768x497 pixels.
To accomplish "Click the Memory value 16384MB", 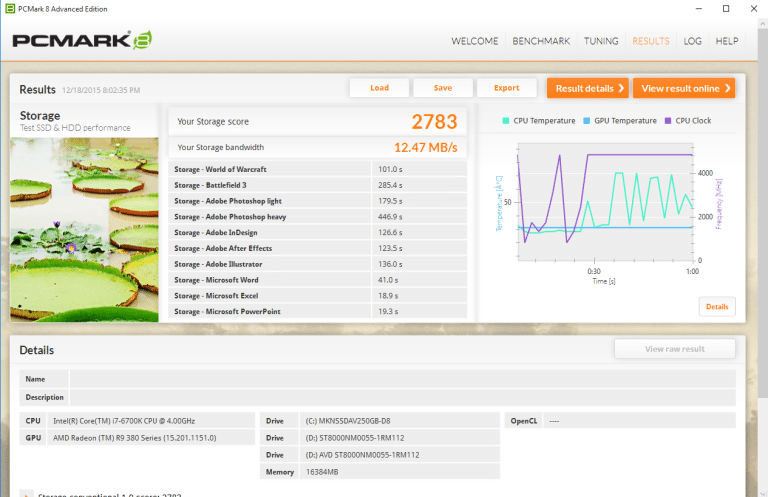I will [x=322, y=472].
